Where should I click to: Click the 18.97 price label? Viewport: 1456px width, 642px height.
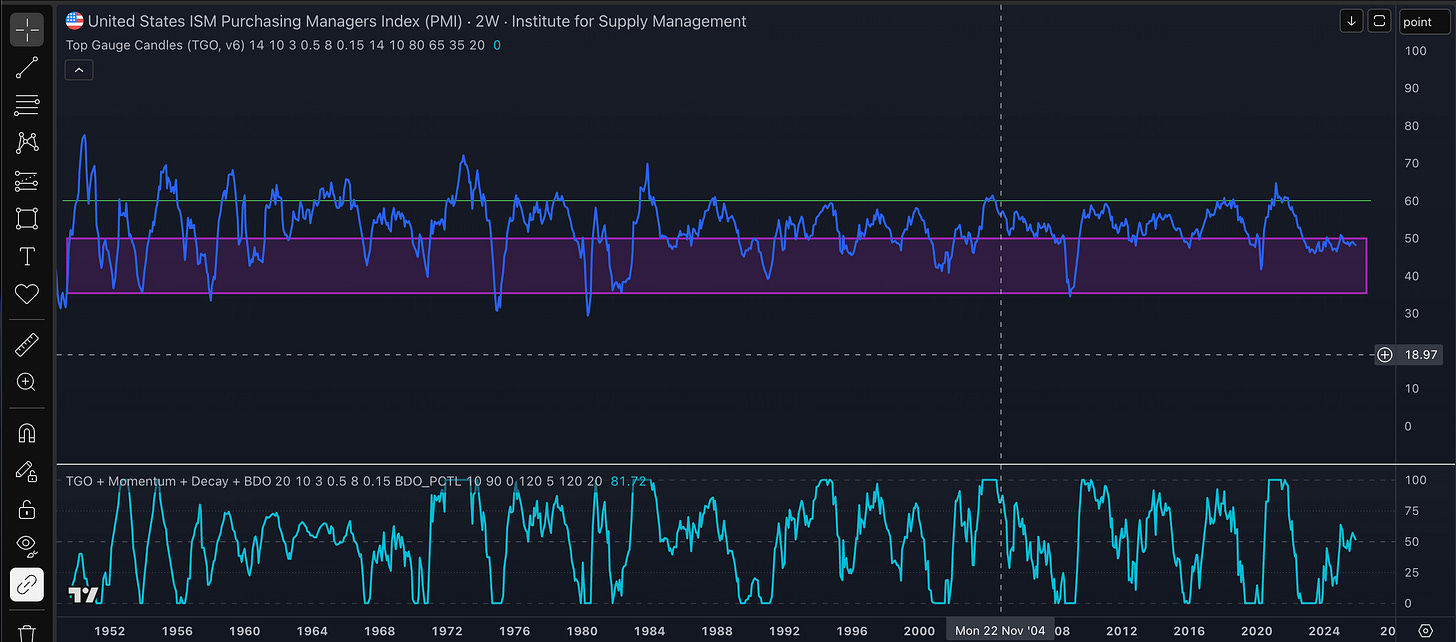pyautogui.click(x=1421, y=355)
